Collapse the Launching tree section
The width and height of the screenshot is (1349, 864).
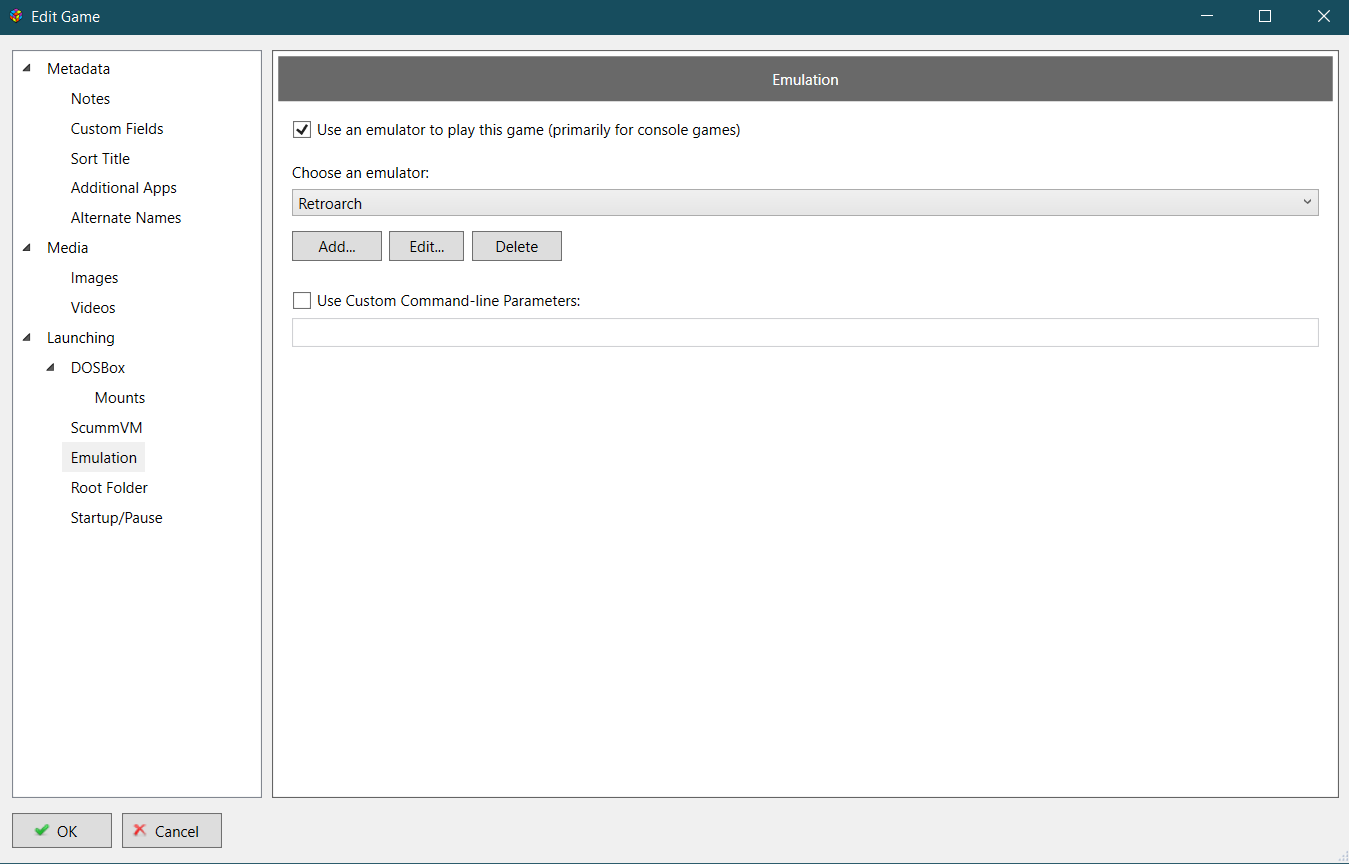coord(26,338)
